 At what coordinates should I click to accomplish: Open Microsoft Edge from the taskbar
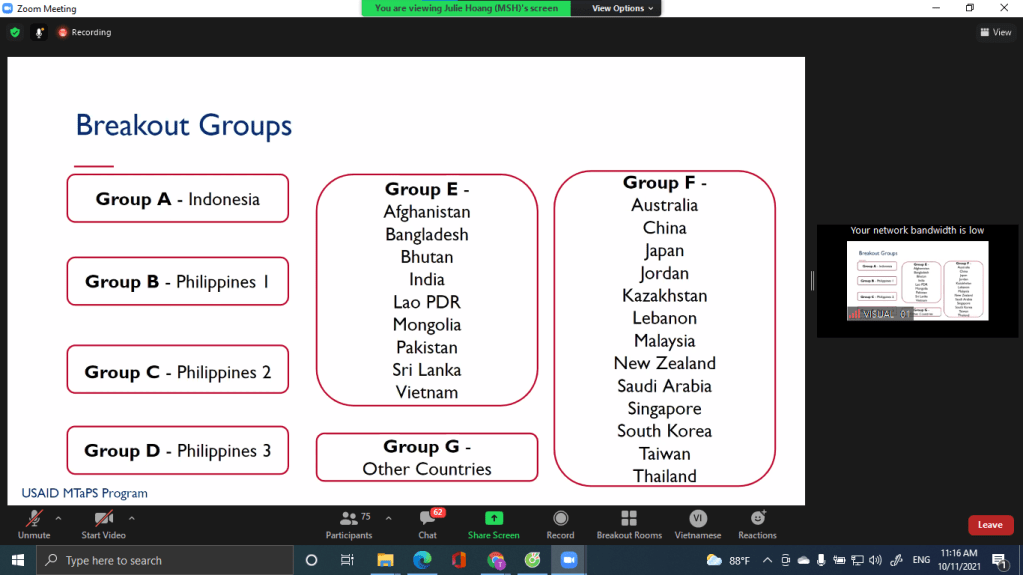422,560
